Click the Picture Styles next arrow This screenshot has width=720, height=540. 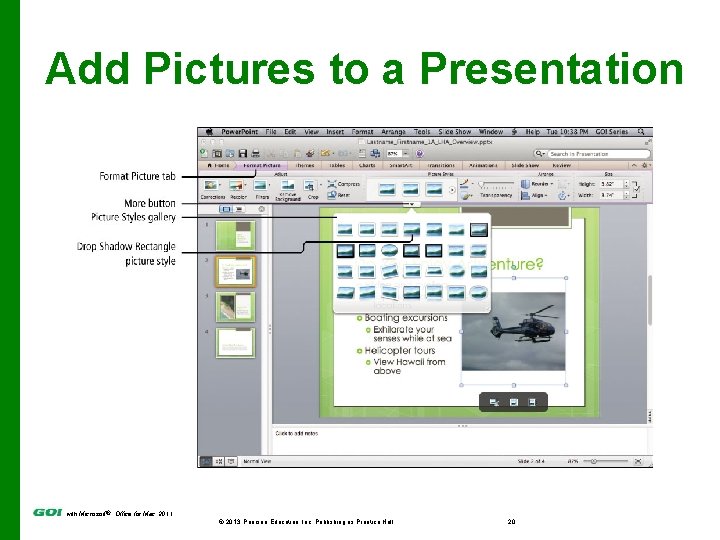tap(452, 190)
